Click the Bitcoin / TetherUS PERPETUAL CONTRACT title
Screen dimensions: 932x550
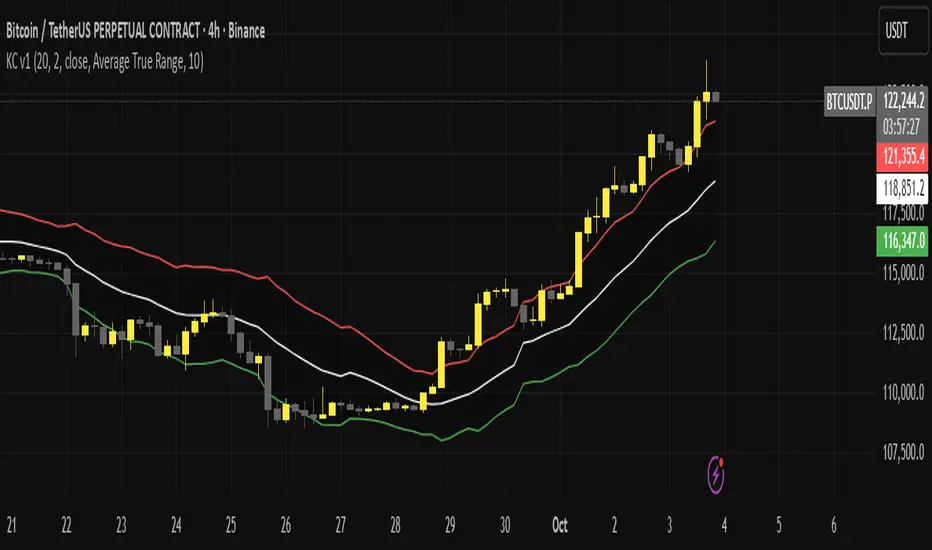pyautogui.click(x=136, y=31)
